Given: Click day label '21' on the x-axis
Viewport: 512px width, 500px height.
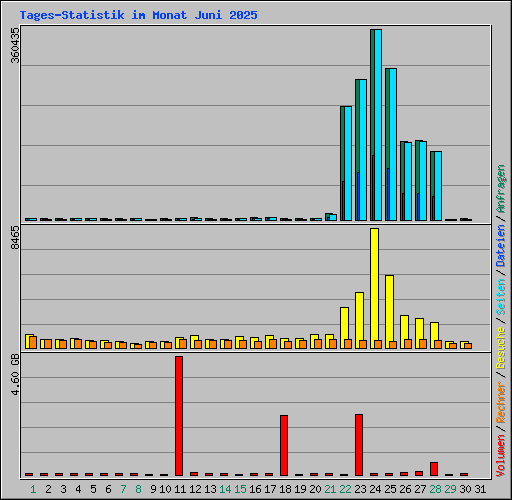Looking at the screenshot, I should click(330, 489).
